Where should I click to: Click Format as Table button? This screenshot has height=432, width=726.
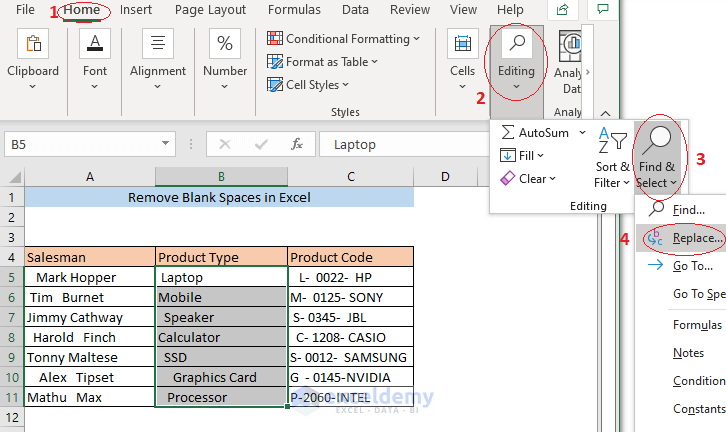(x=322, y=62)
